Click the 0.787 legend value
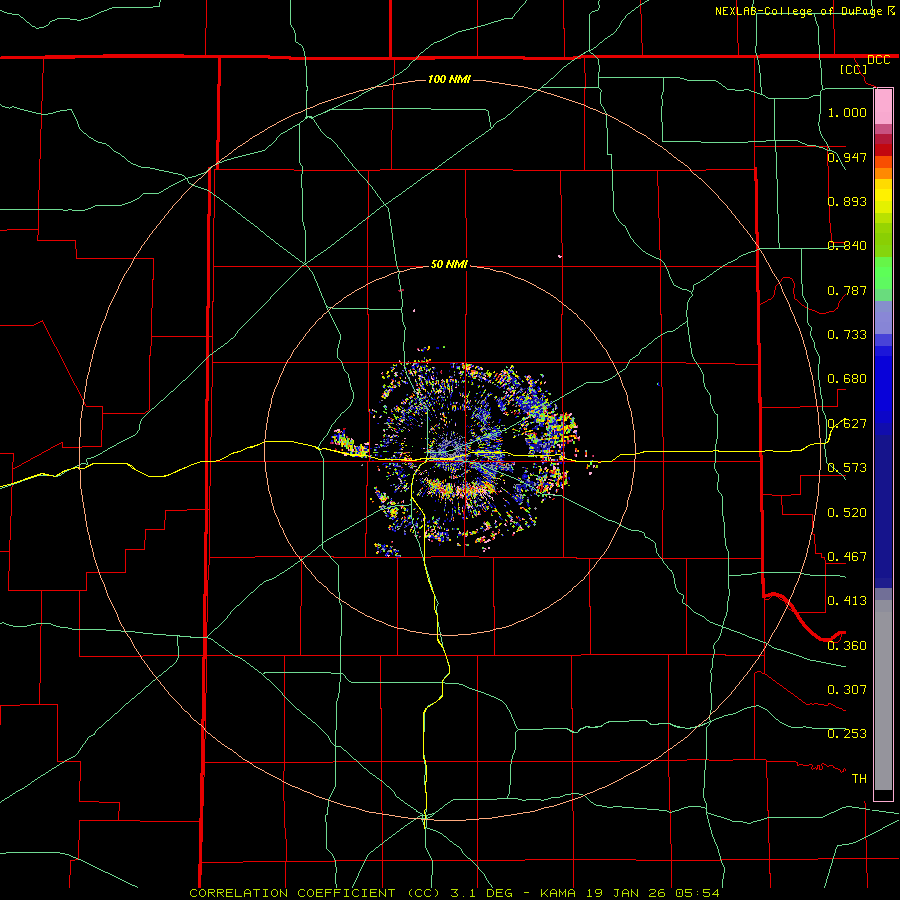 coord(847,290)
